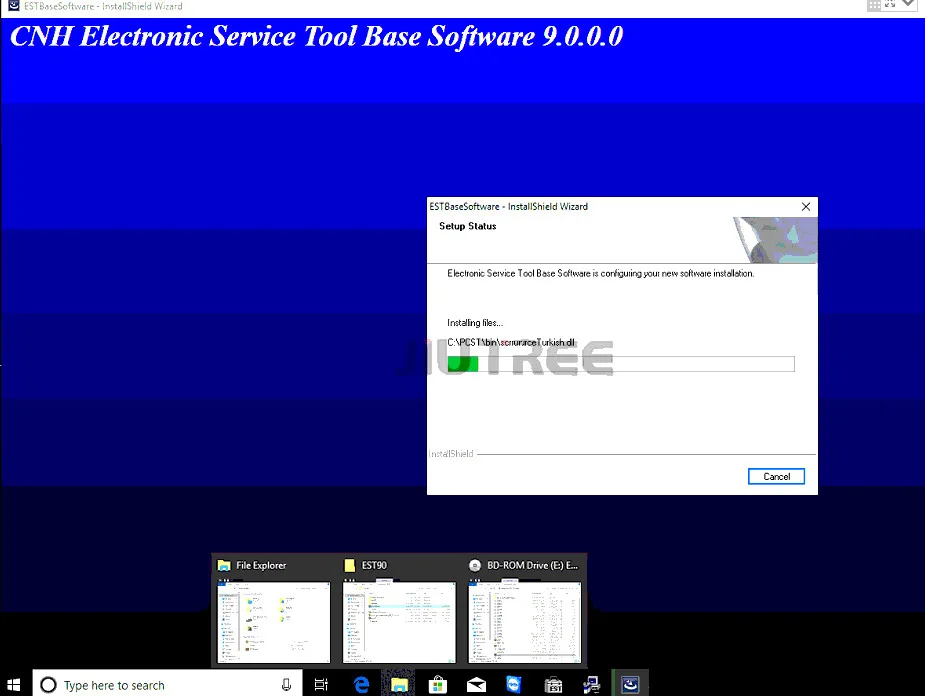
Task: Click the C:\PCST\bin file path text
Action: pyautogui.click(x=511, y=342)
